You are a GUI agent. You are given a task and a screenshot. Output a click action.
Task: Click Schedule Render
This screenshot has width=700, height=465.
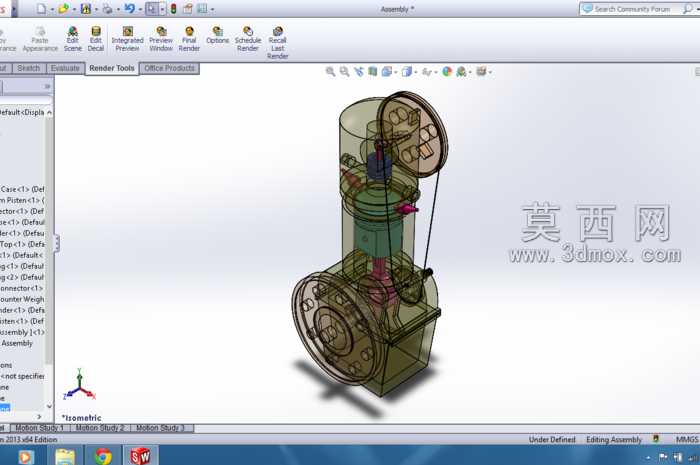(x=248, y=39)
